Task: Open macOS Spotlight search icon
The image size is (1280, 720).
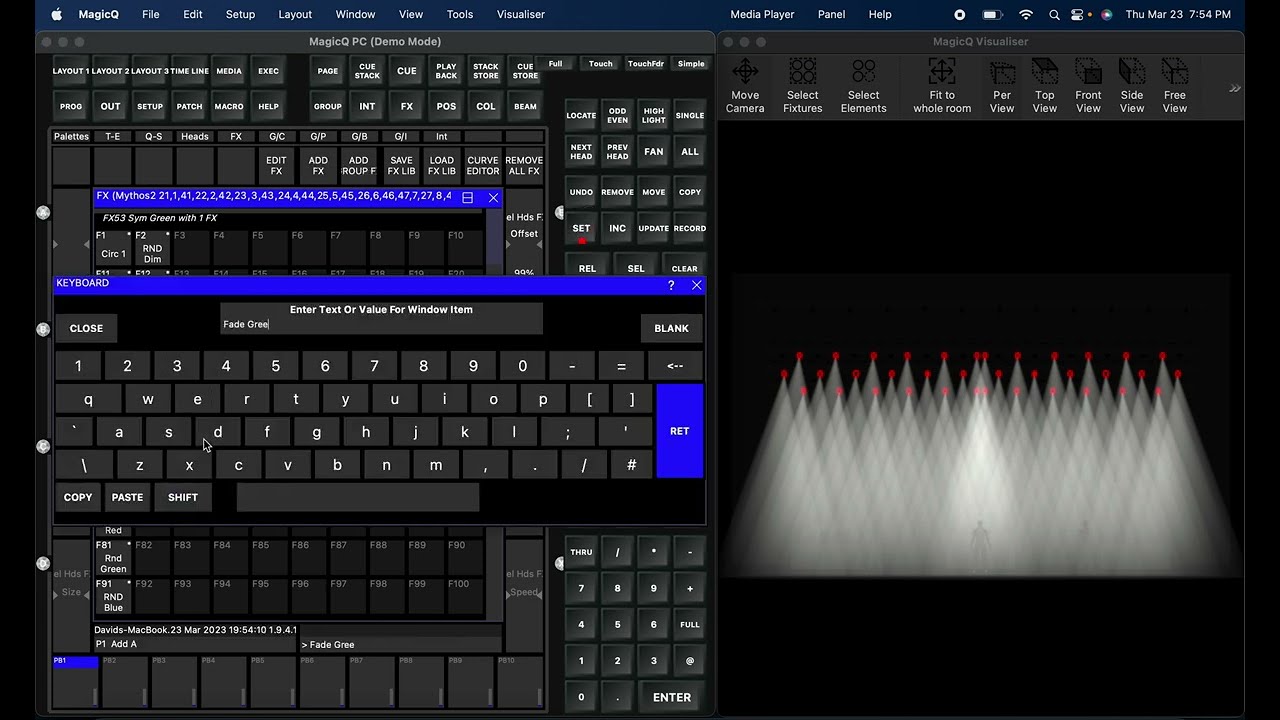Action: click(1054, 14)
